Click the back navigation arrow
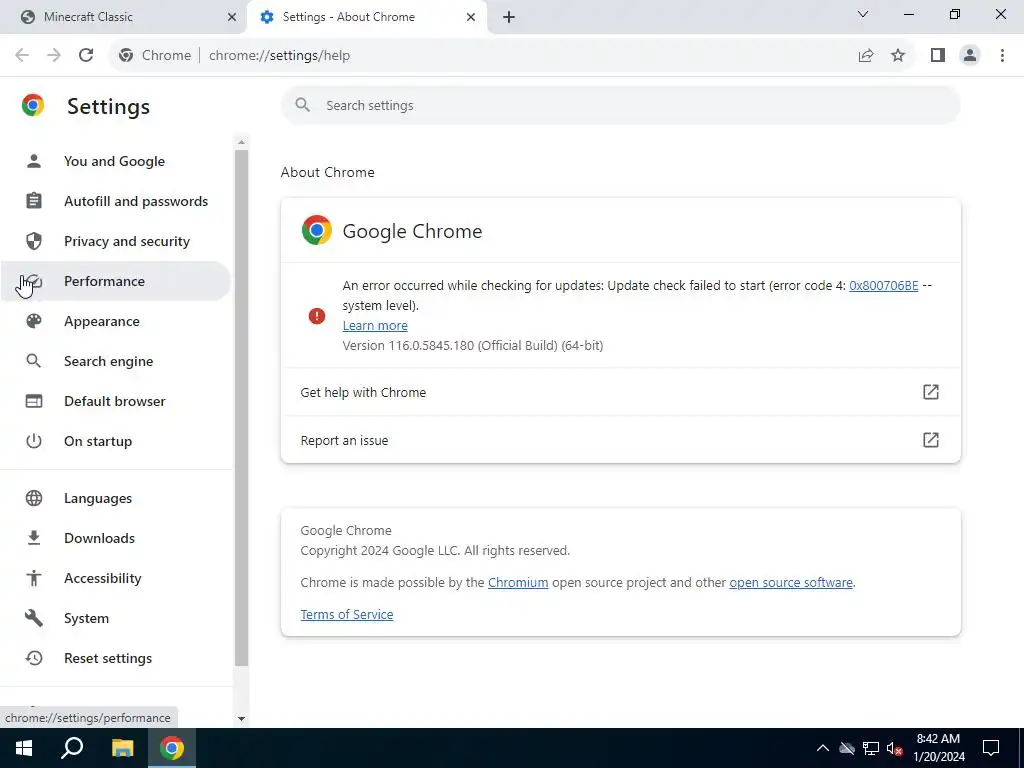 click(x=22, y=56)
